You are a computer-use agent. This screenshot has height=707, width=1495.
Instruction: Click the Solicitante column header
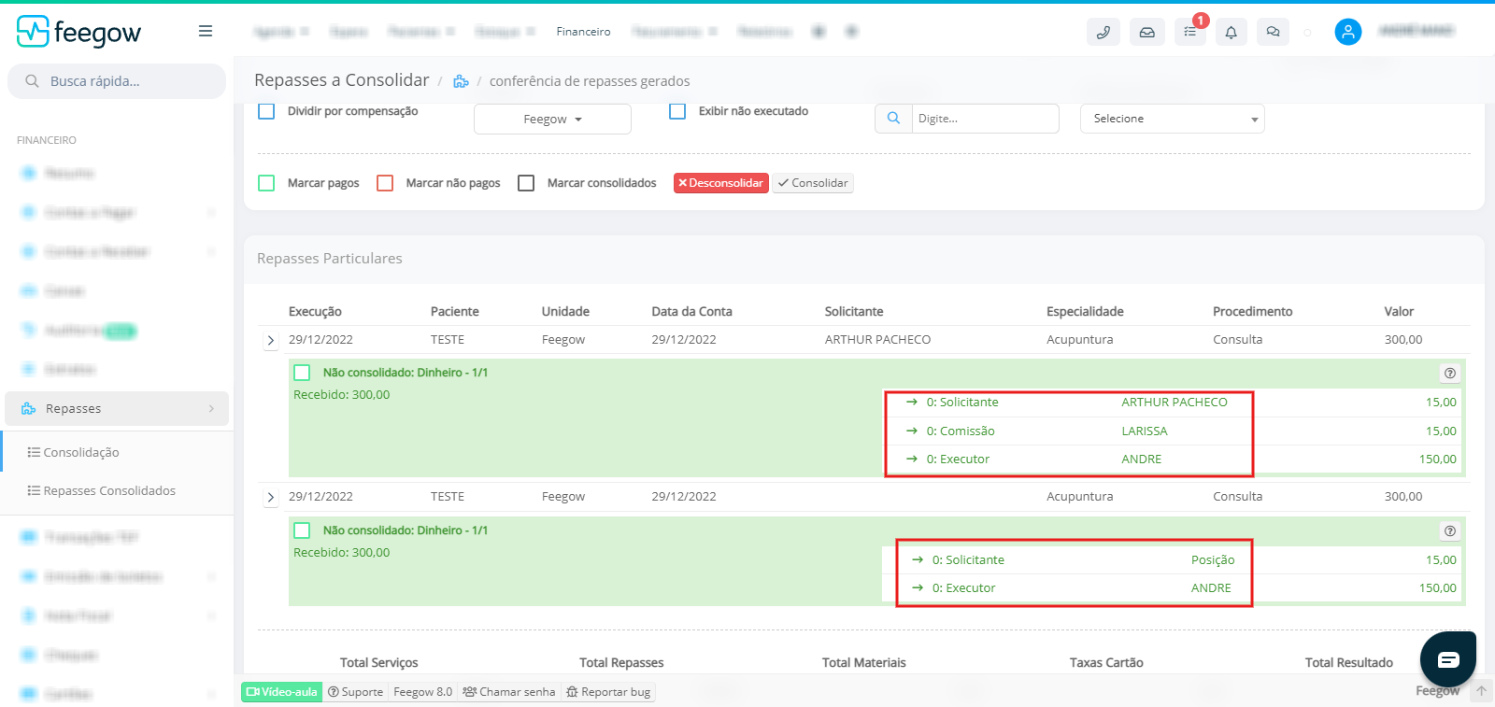pos(854,311)
